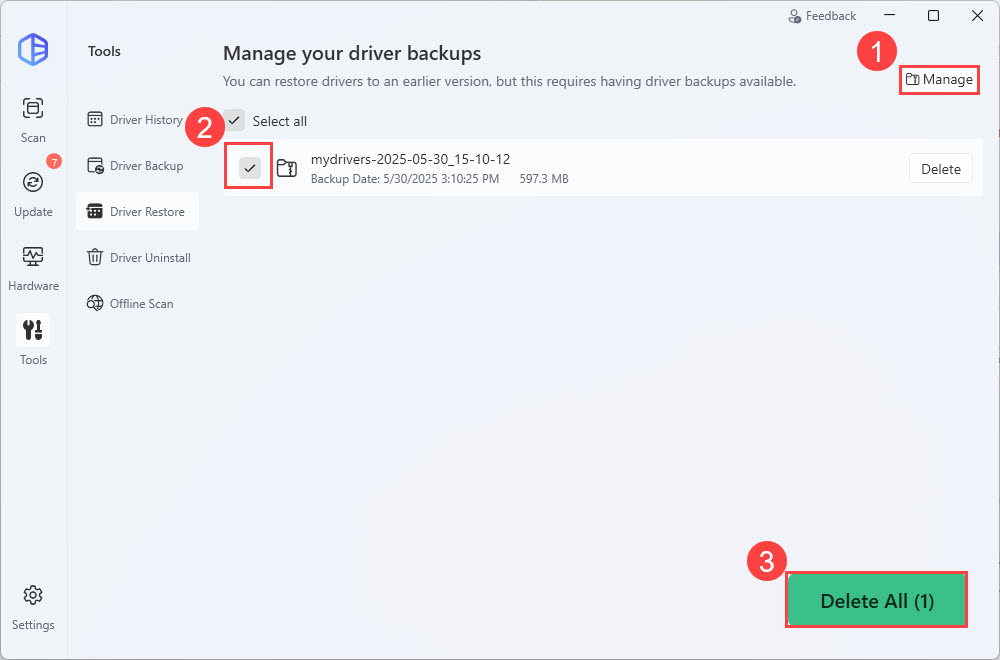Open Driver Uninstall in Tools menu
The image size is (1000, 660).
[x=139, y=258]
